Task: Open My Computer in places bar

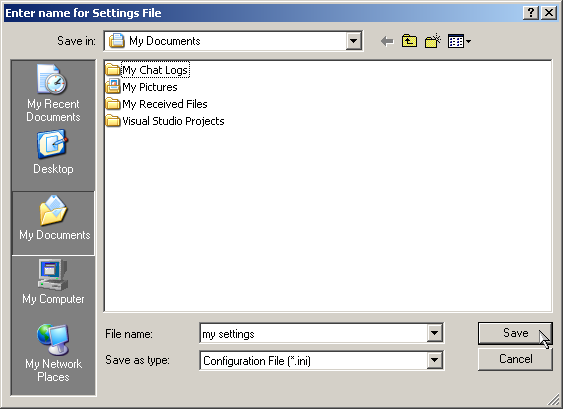Action: [53, 282]
